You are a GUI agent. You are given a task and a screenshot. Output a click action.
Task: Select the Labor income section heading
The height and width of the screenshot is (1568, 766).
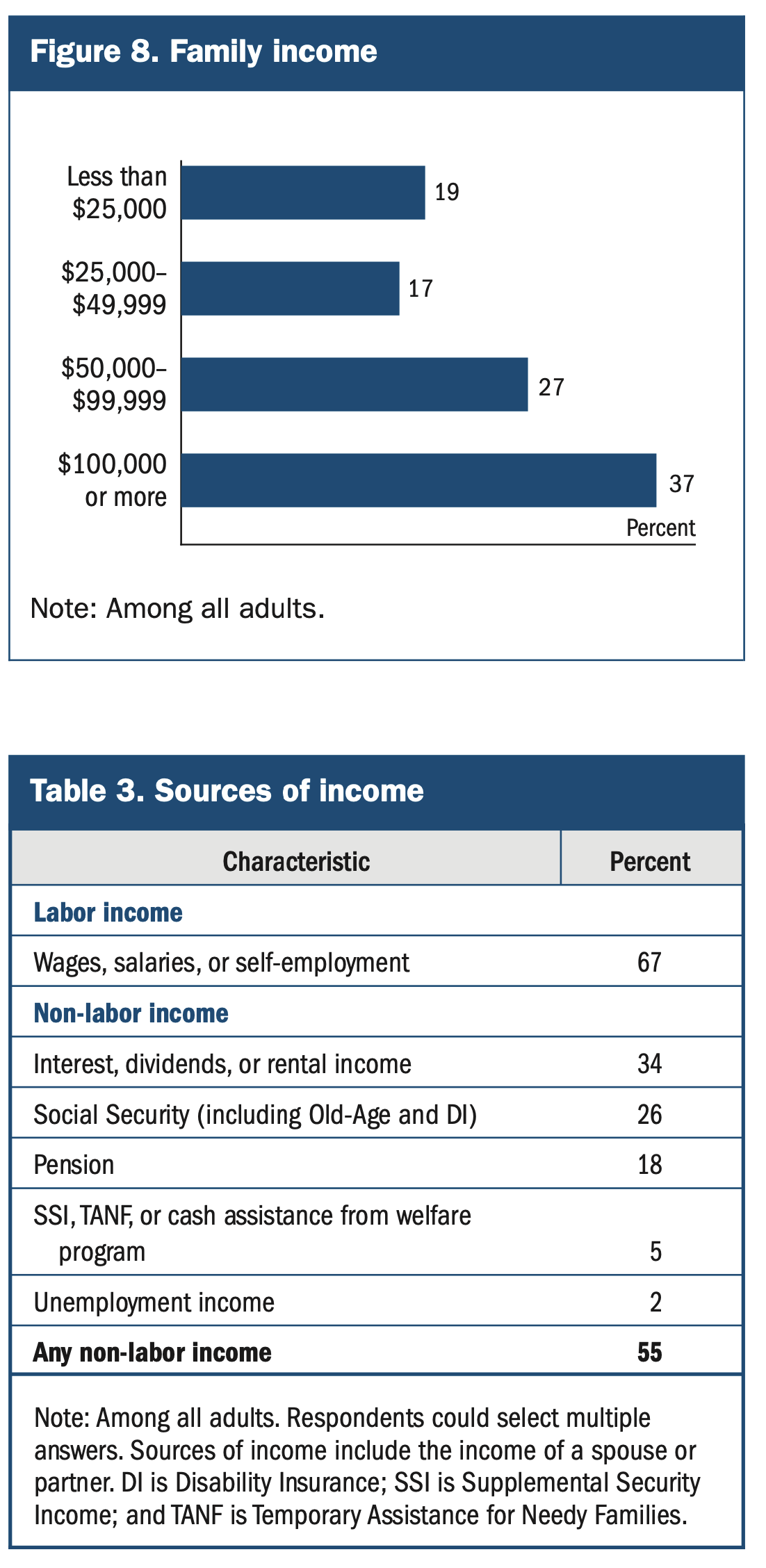click(108, 913)
